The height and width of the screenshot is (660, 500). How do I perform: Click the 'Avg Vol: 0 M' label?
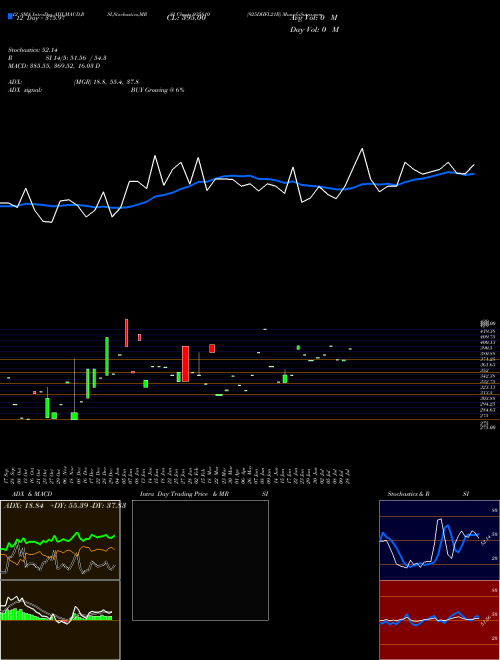click(x=314, y=18)
